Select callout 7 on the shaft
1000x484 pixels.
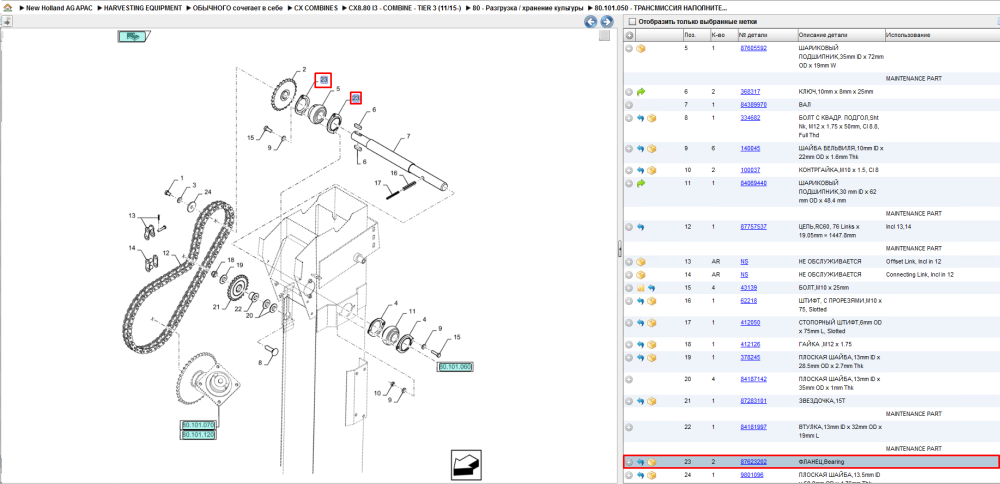pos(408,136)
